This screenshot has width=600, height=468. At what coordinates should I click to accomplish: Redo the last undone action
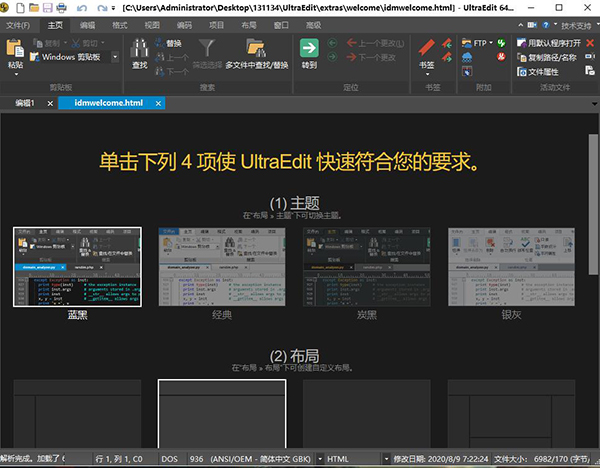point(102,8)
